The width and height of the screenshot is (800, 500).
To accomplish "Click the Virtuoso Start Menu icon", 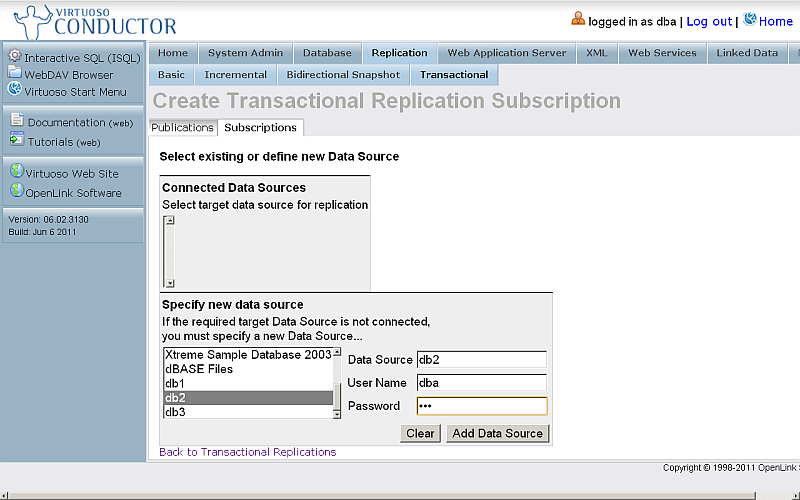I will pos(14,90).
